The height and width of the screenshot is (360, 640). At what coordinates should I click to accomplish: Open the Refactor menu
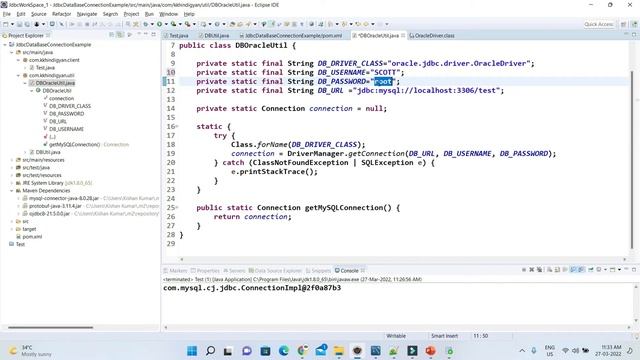coord(62,14)
